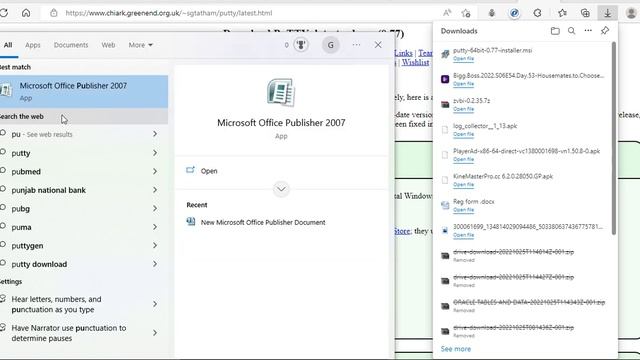Click the browser extension icon beside microphone
This screenshot has width=640, height=360.
514,13
